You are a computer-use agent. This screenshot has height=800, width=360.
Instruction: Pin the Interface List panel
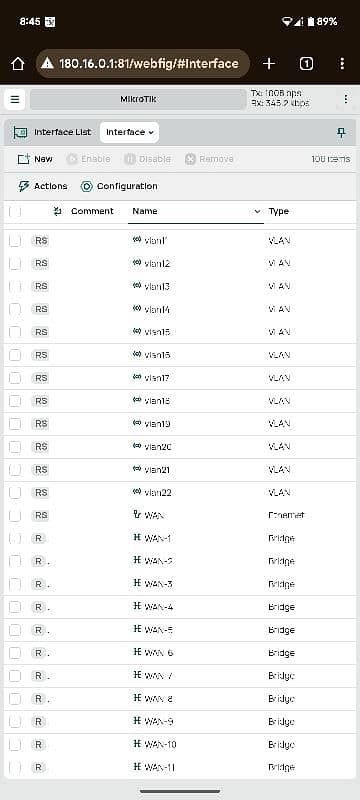point(341,133)
